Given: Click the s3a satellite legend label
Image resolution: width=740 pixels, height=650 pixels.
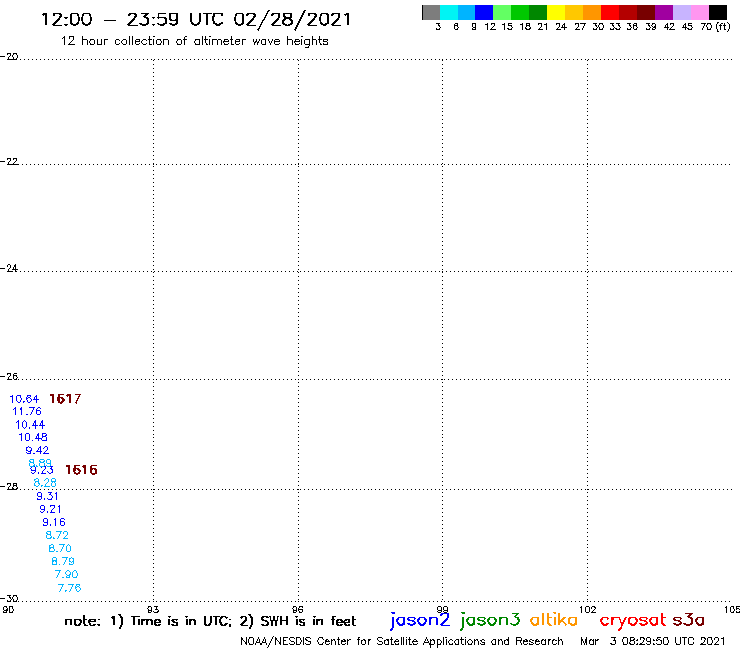Looking at the screenshot, I should (689, 620).
